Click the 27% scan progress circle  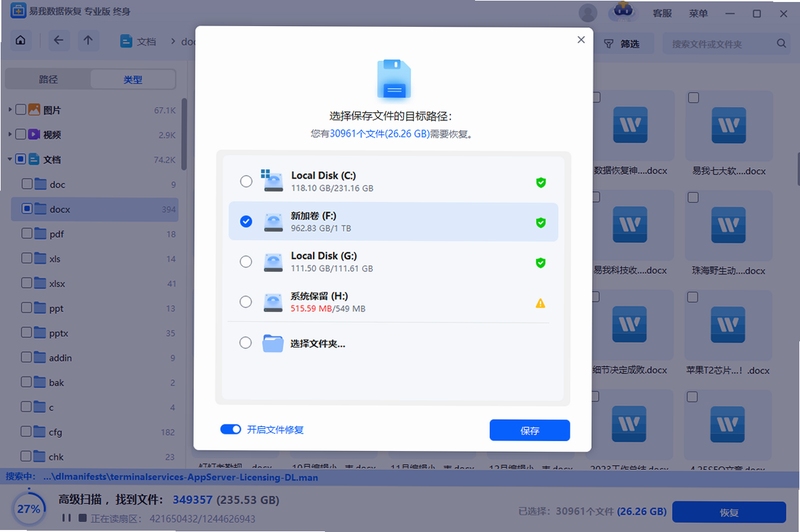(29, 509)
